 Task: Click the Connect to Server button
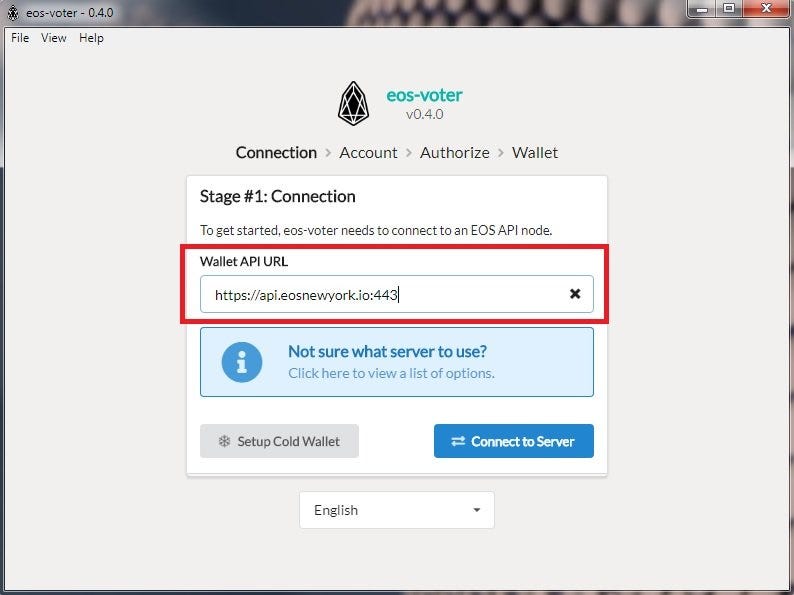[x=513, y=441]
